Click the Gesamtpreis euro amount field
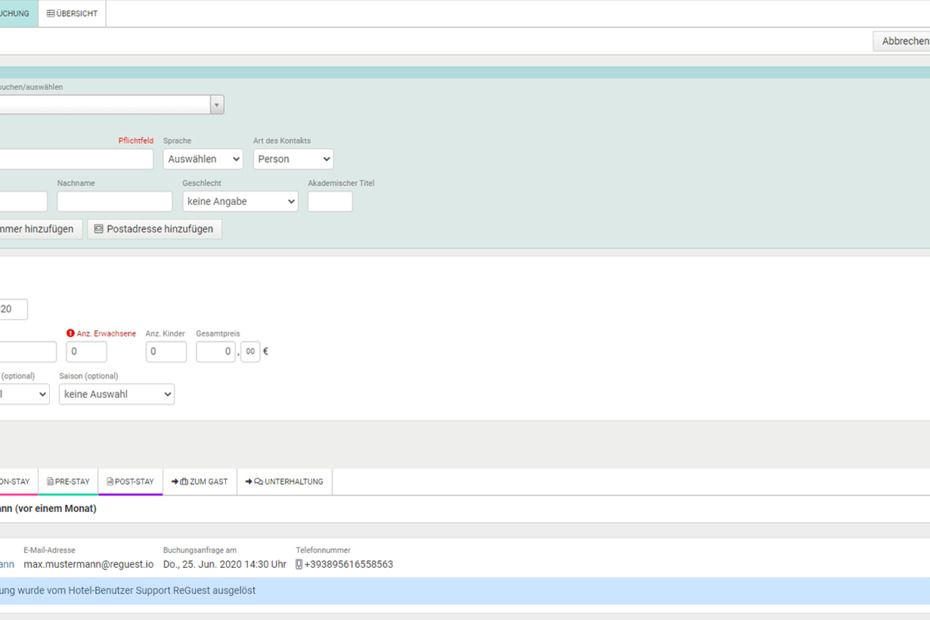Screen dimensions: 930x620 (216, 352)
